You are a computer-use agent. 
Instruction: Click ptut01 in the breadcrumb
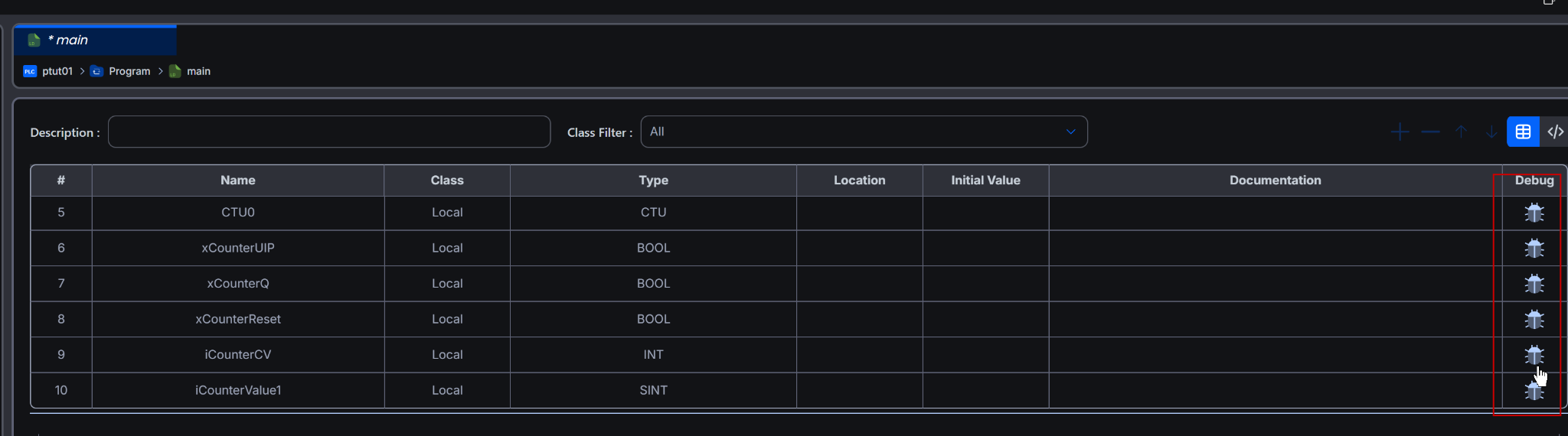tap(57, 71)
